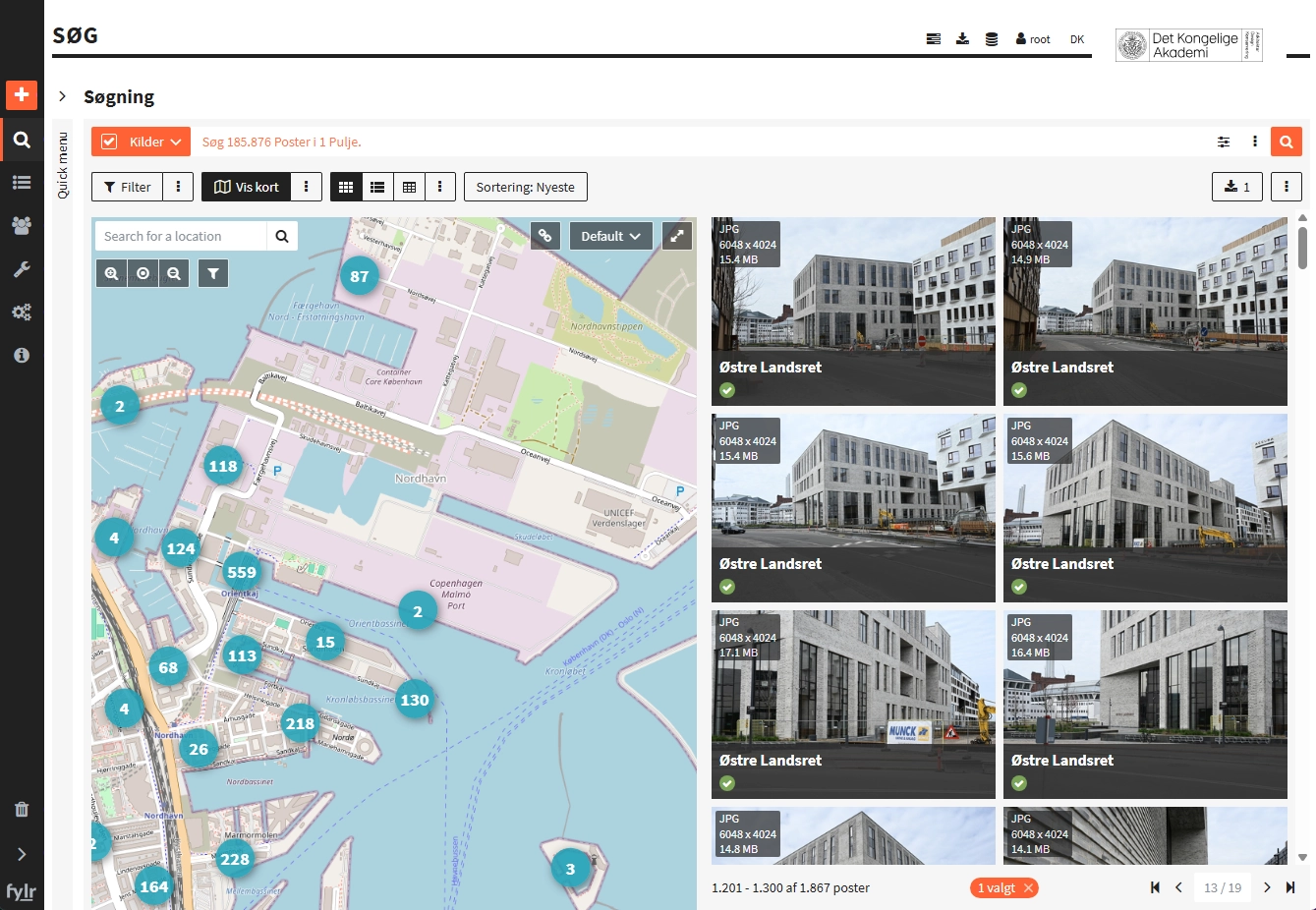Open the three-dot menu next to Vis kort
Screen dimensions: 1316x910
pos(307,187)
